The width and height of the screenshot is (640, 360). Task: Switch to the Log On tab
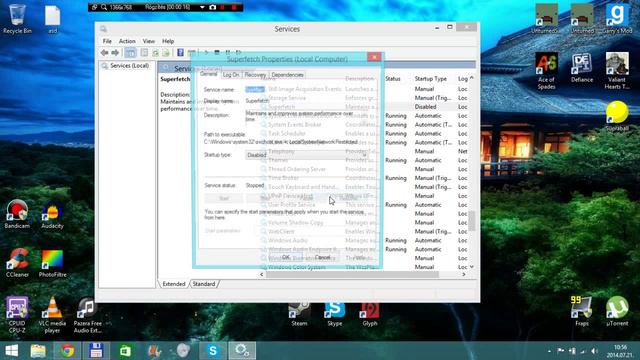coord(231,75)
